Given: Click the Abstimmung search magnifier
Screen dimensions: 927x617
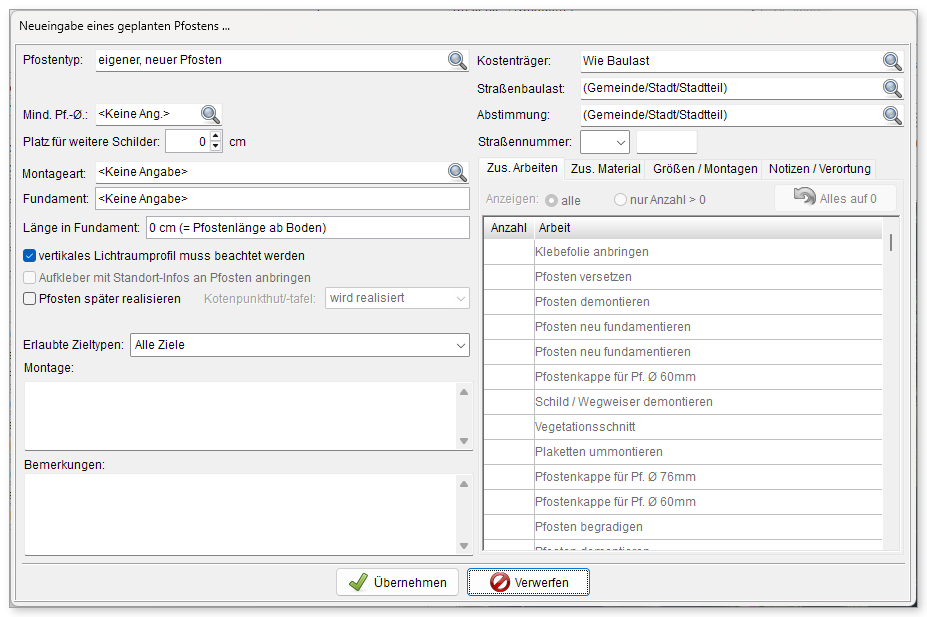Looking at the screenshot, I should 892,115.
